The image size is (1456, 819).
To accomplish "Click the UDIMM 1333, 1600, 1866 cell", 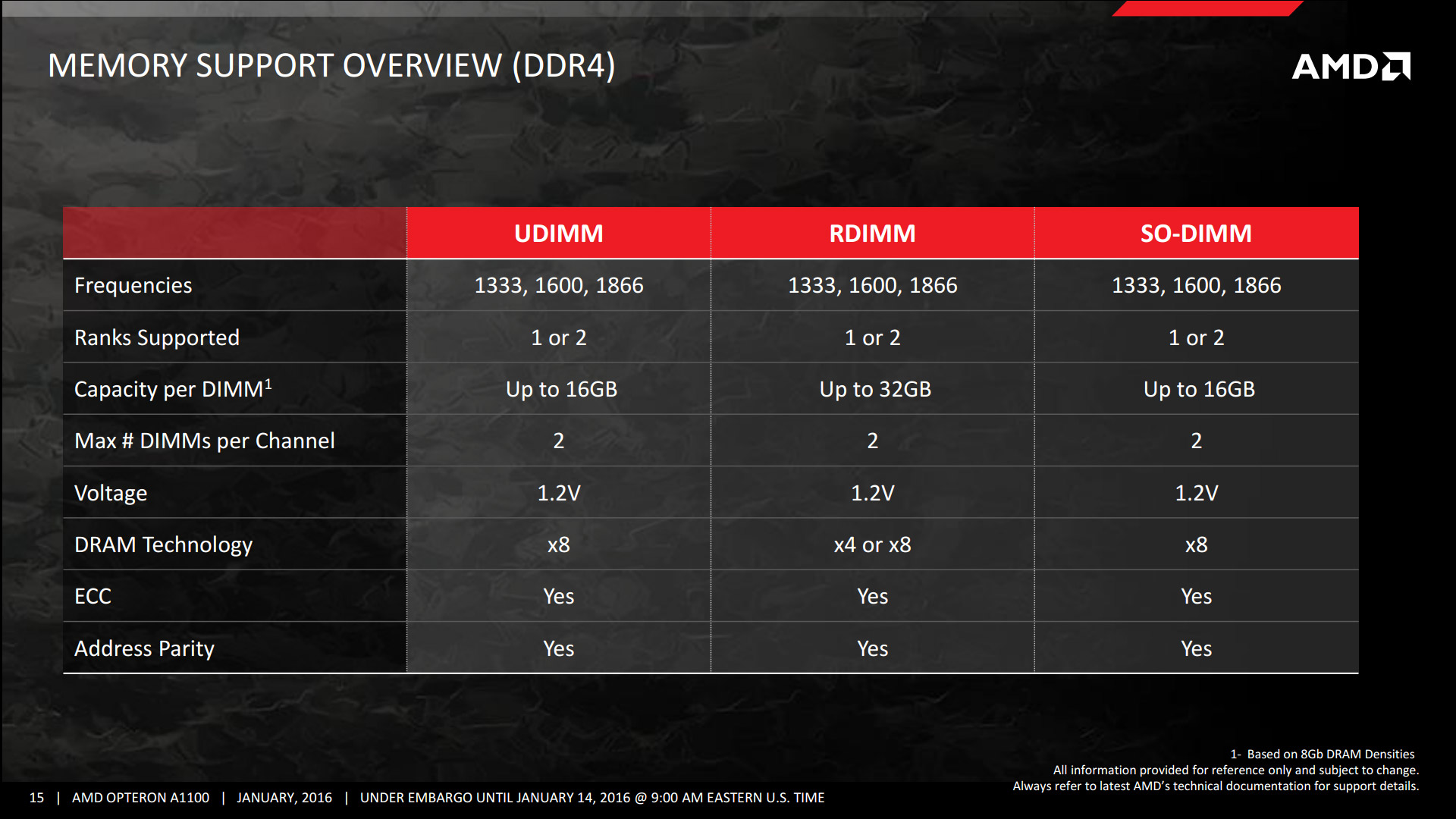I will (x=558, y=286).
